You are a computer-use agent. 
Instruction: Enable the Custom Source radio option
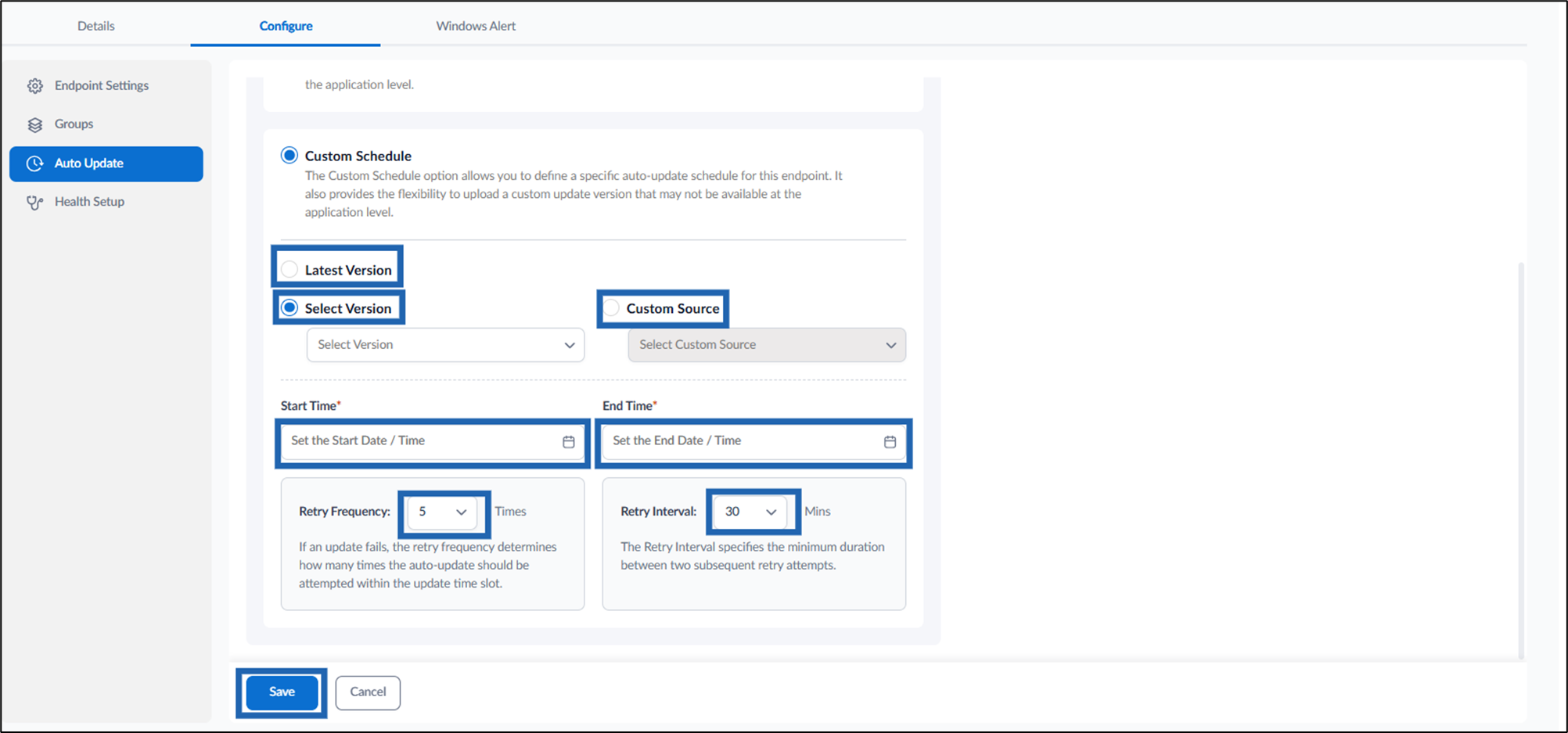[x=611, y=307]
